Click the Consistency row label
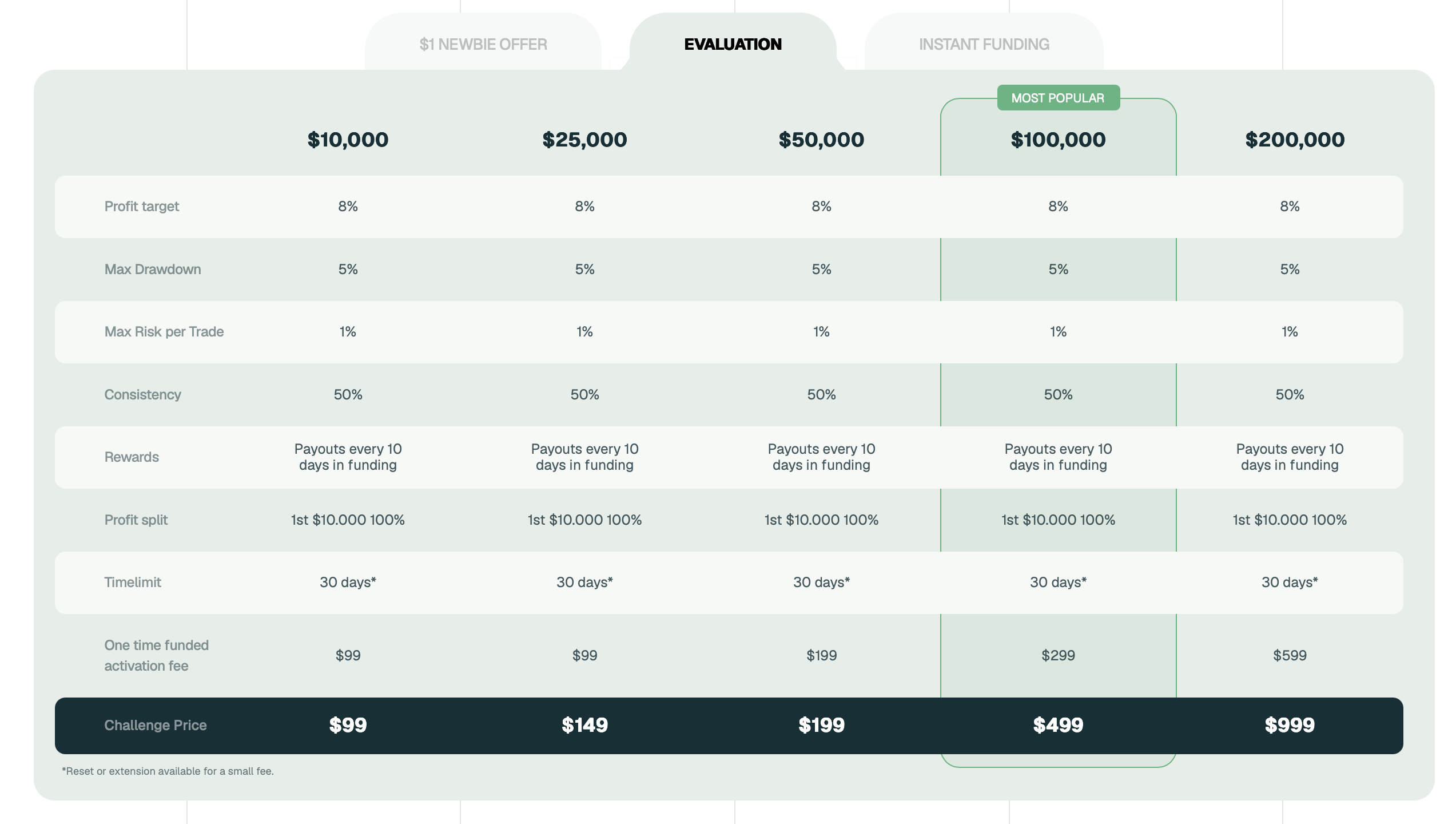The image size is (1456, 824). point(142,394)
